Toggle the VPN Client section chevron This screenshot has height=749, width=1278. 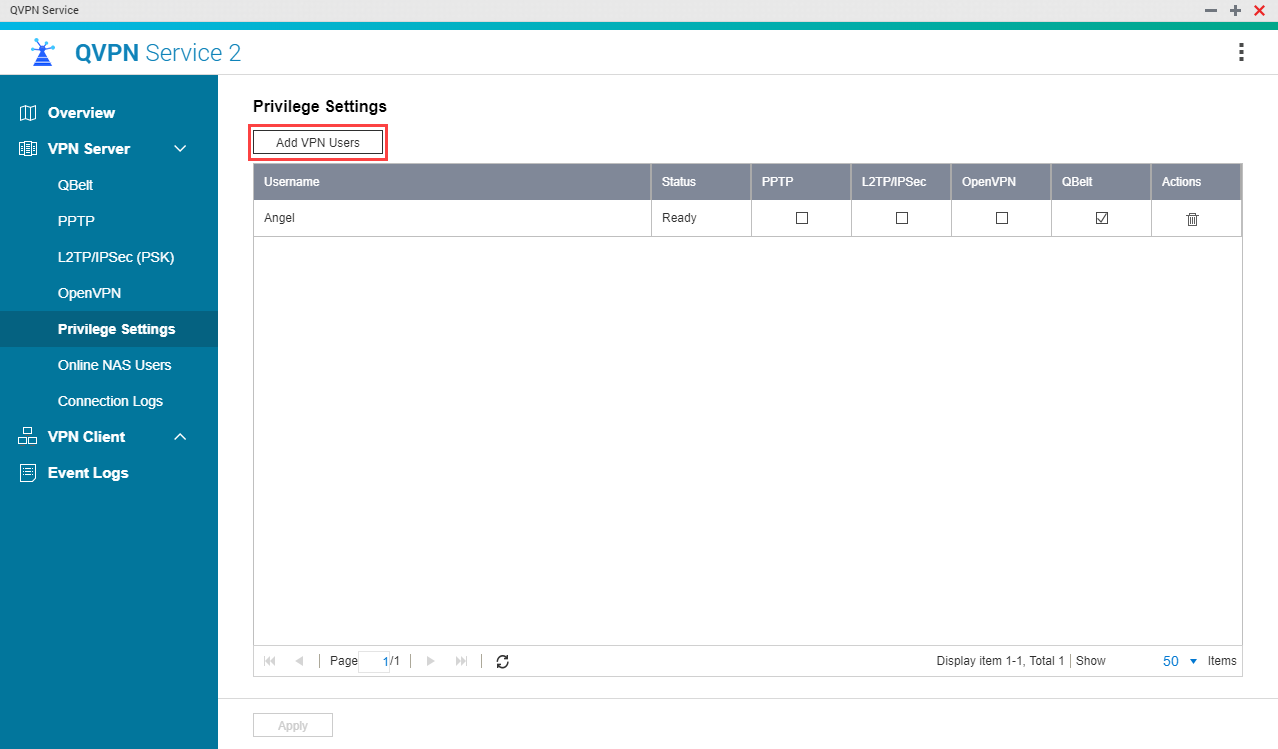[x=180, y=437]
